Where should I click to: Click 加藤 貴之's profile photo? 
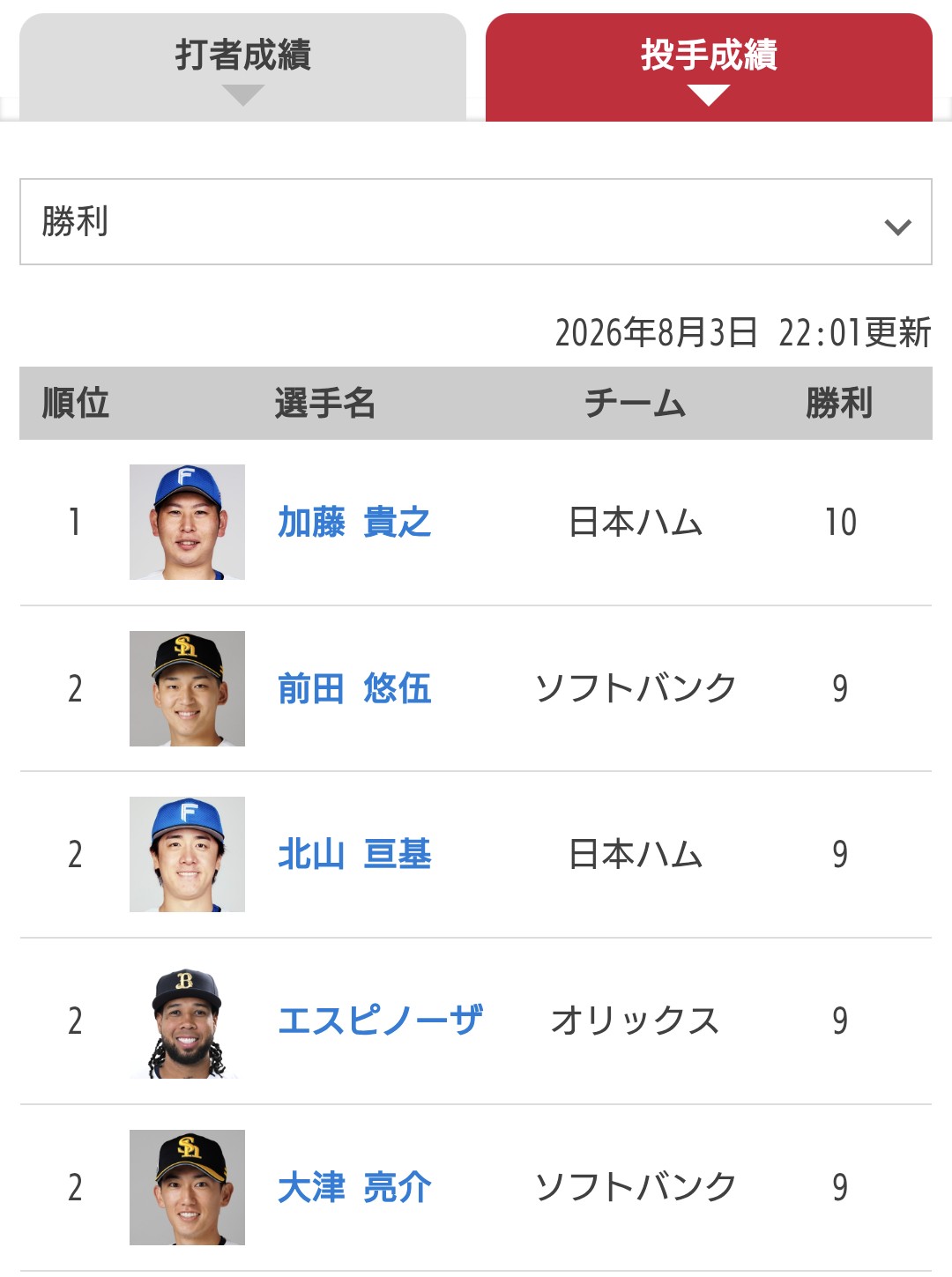[x=187, y=522]
